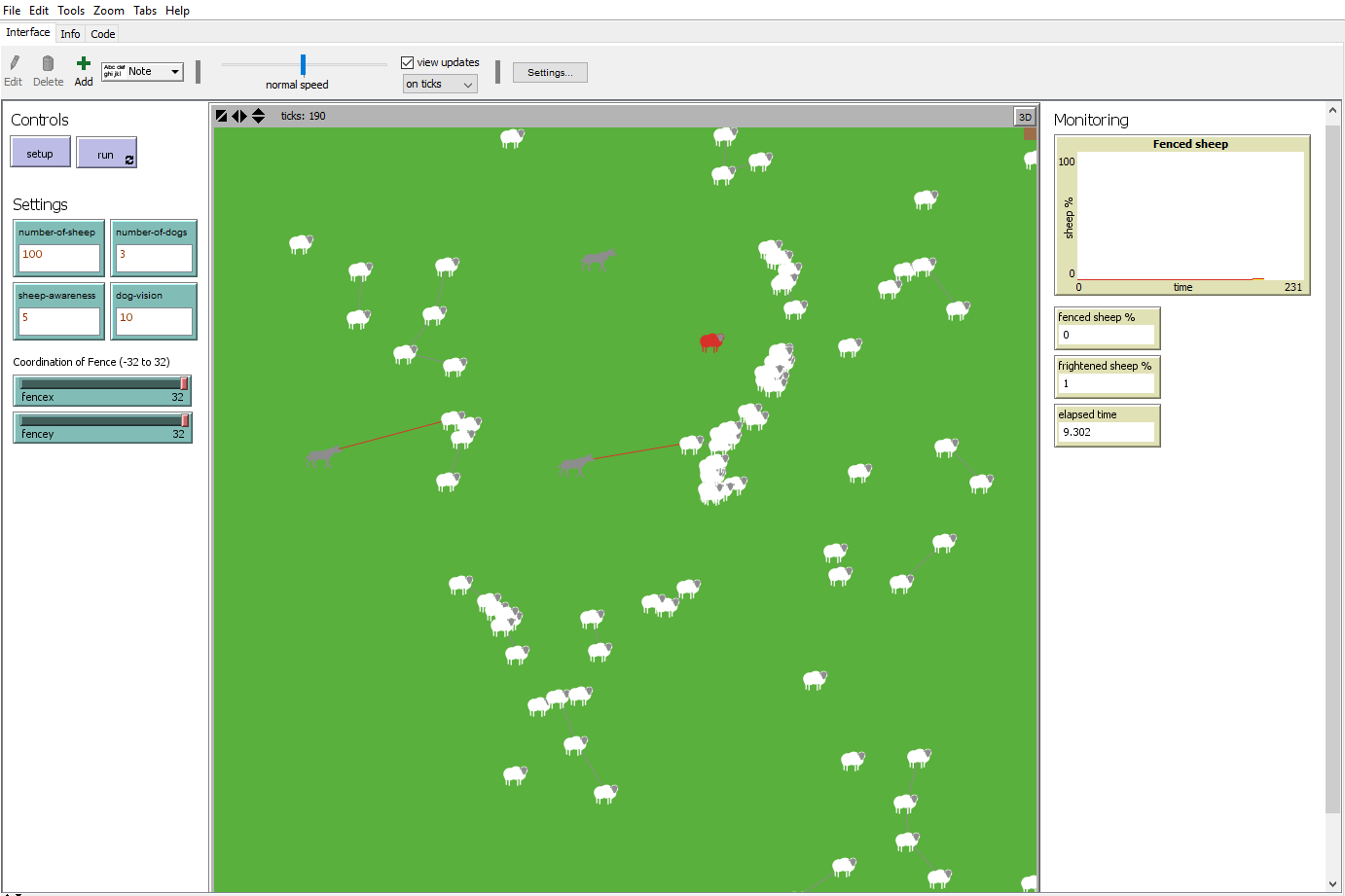Click the fencex slider handle
The image size is (1345, 896).
click(x=184, y=384)
